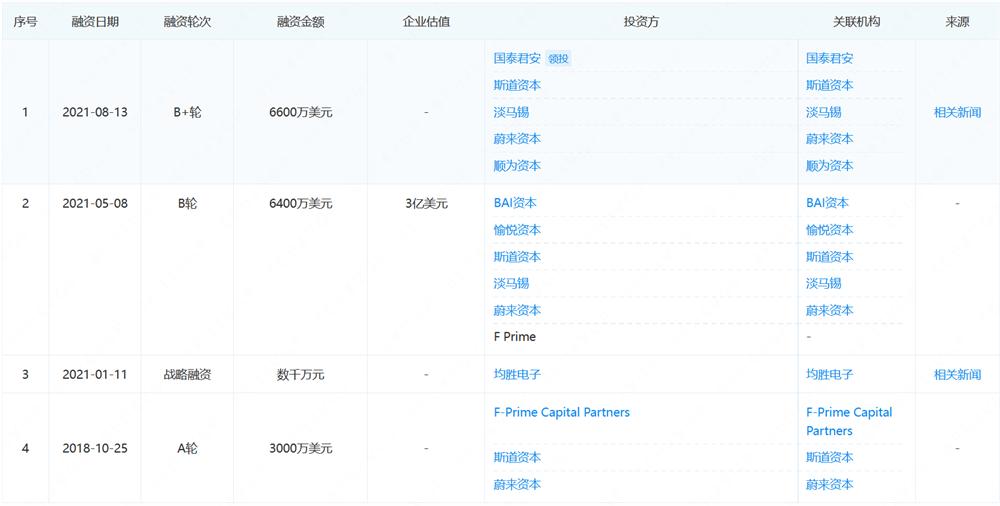The image size is (1000, 506).
Task: Open F-Prime Capital Partners link in 投资方 column
Action: pyautogui.click(x=562, y=412)
